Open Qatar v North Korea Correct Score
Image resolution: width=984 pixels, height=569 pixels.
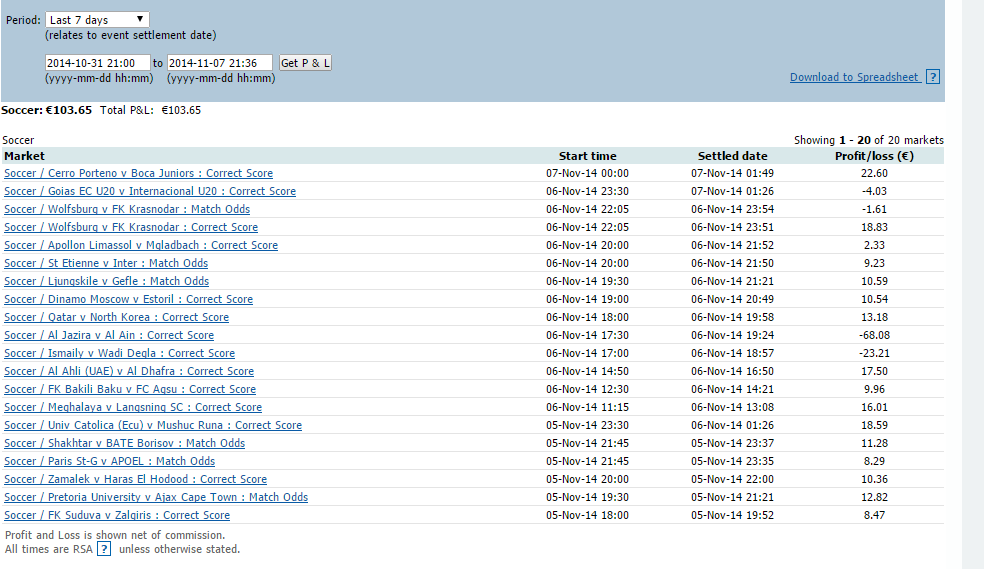(116, 317)
